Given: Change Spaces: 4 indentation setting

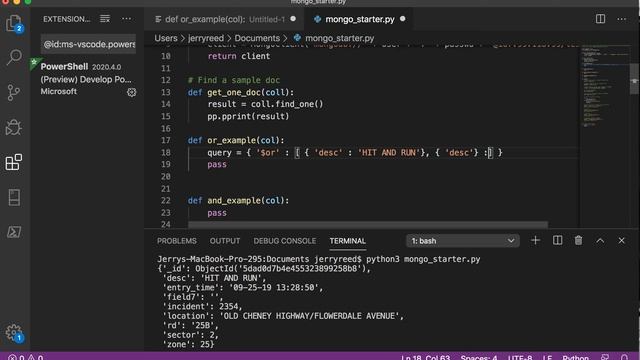Looking at the screenshot, I should [x=479, y=358].
